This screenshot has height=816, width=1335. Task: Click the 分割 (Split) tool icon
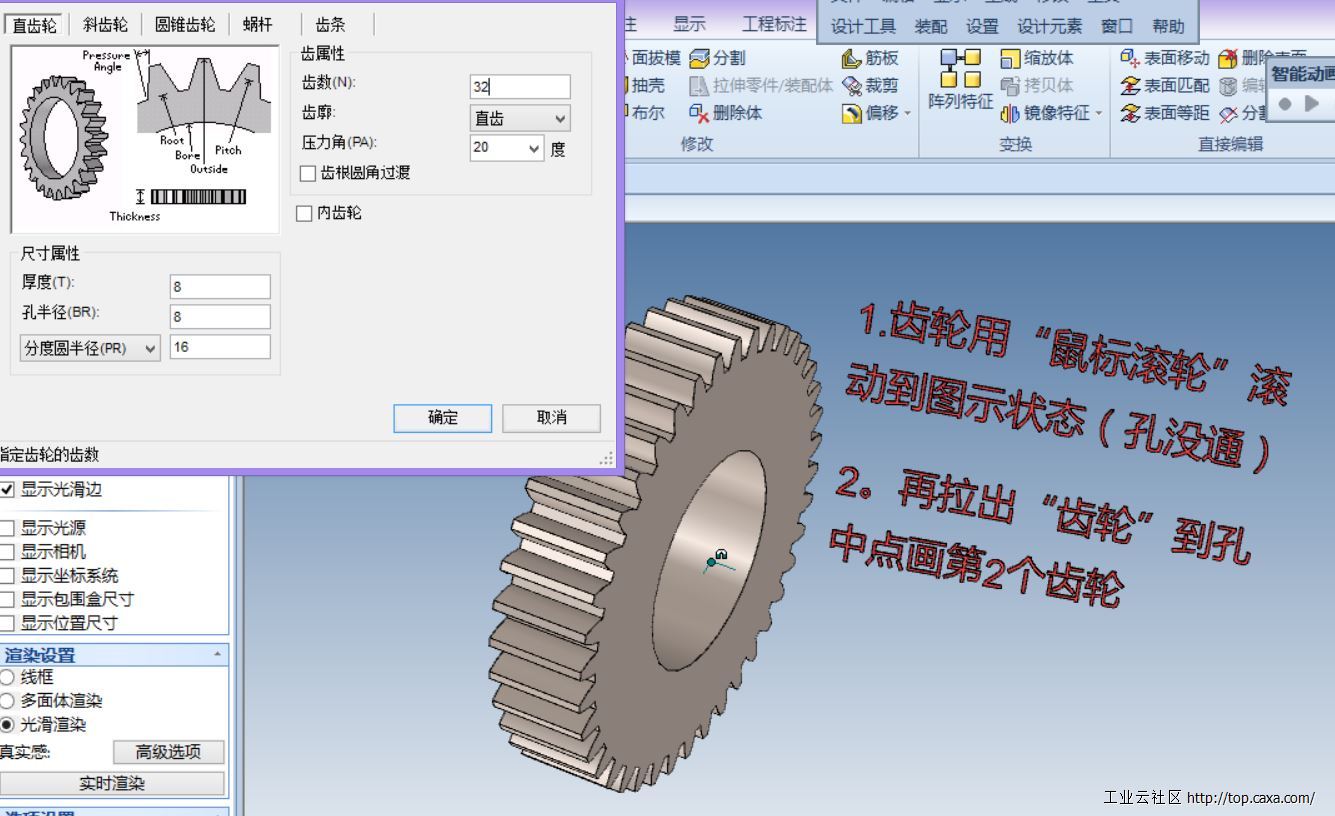(700, 59)
